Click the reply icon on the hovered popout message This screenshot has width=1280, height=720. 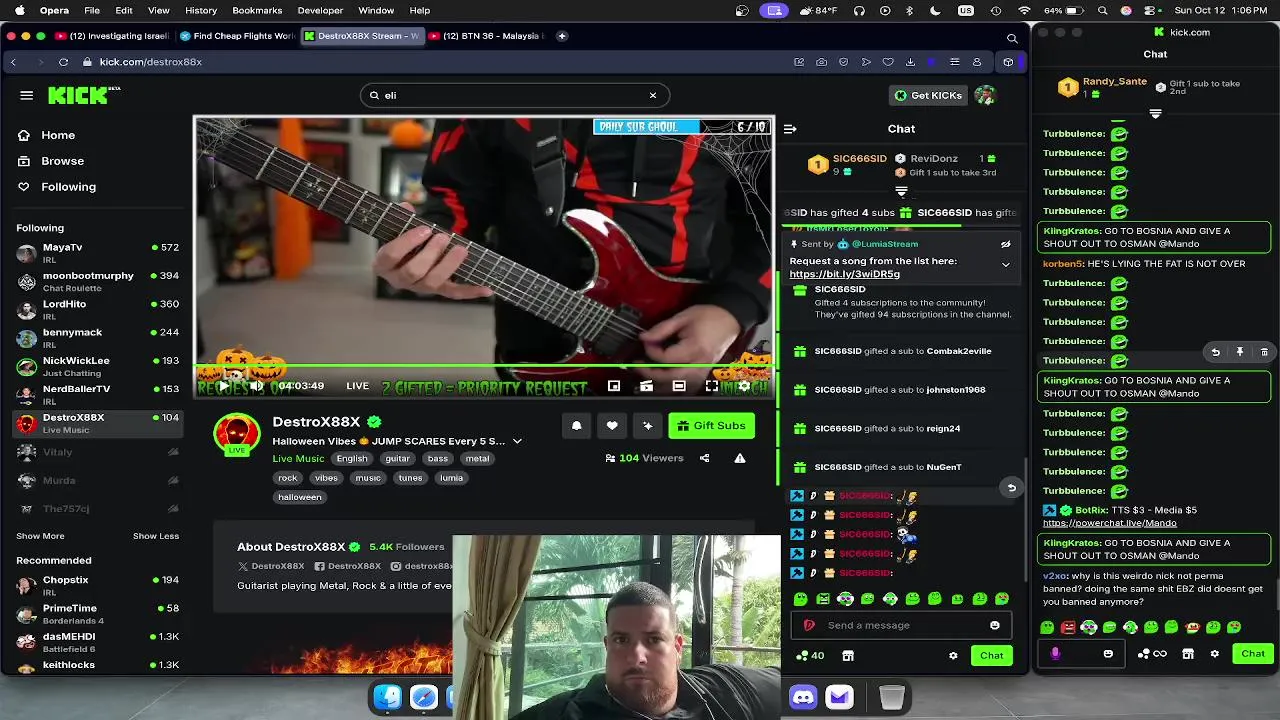[1215, 352]
